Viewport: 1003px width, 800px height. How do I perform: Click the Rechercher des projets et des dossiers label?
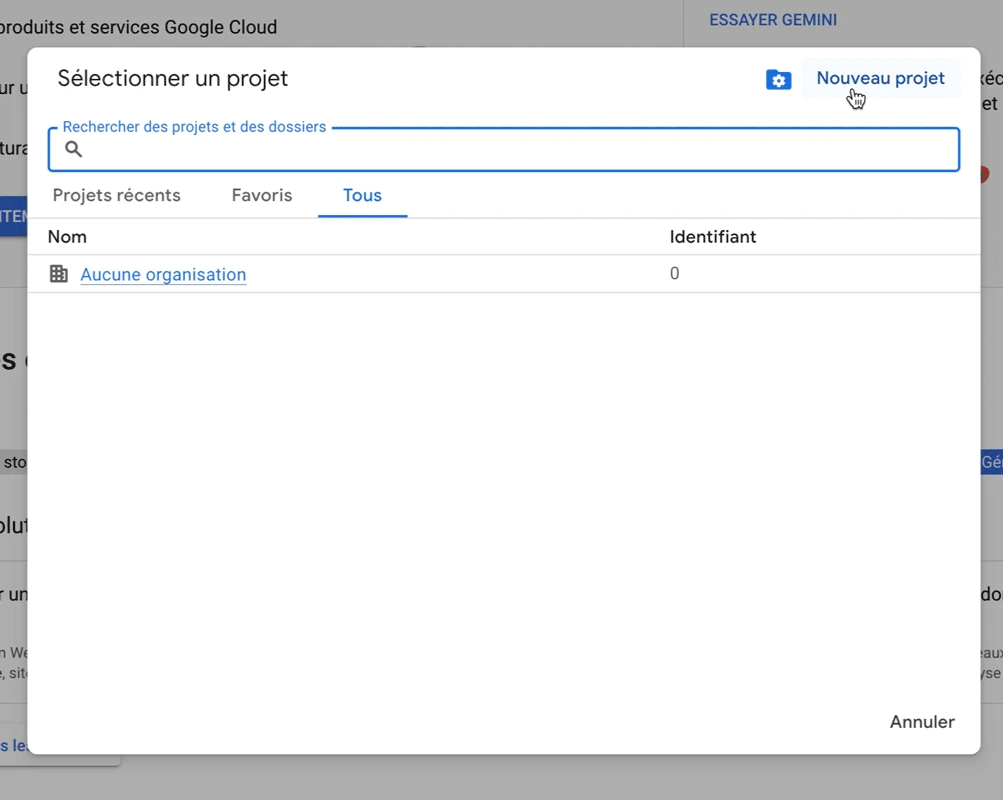click(x=194, y=127)
